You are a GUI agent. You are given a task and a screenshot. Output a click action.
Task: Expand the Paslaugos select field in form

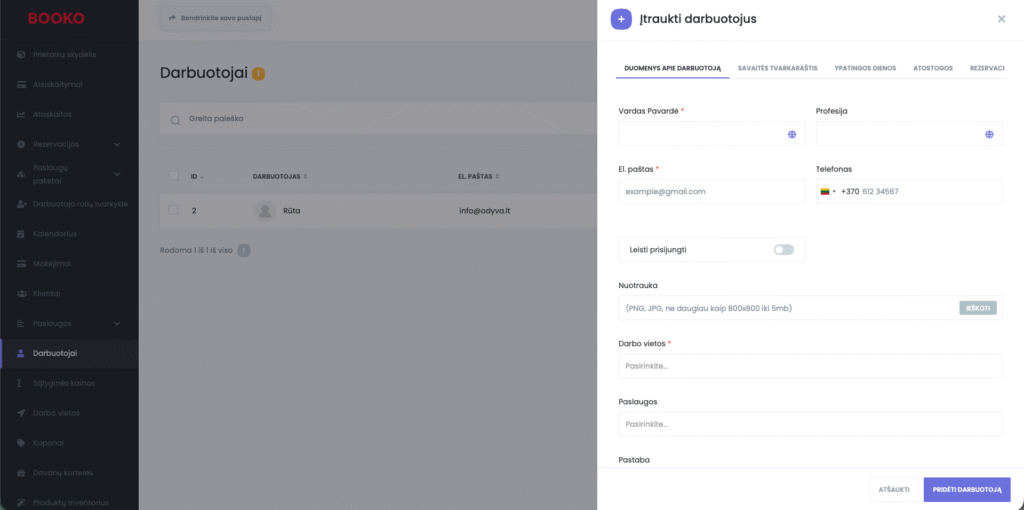click(x=810, y=424)
